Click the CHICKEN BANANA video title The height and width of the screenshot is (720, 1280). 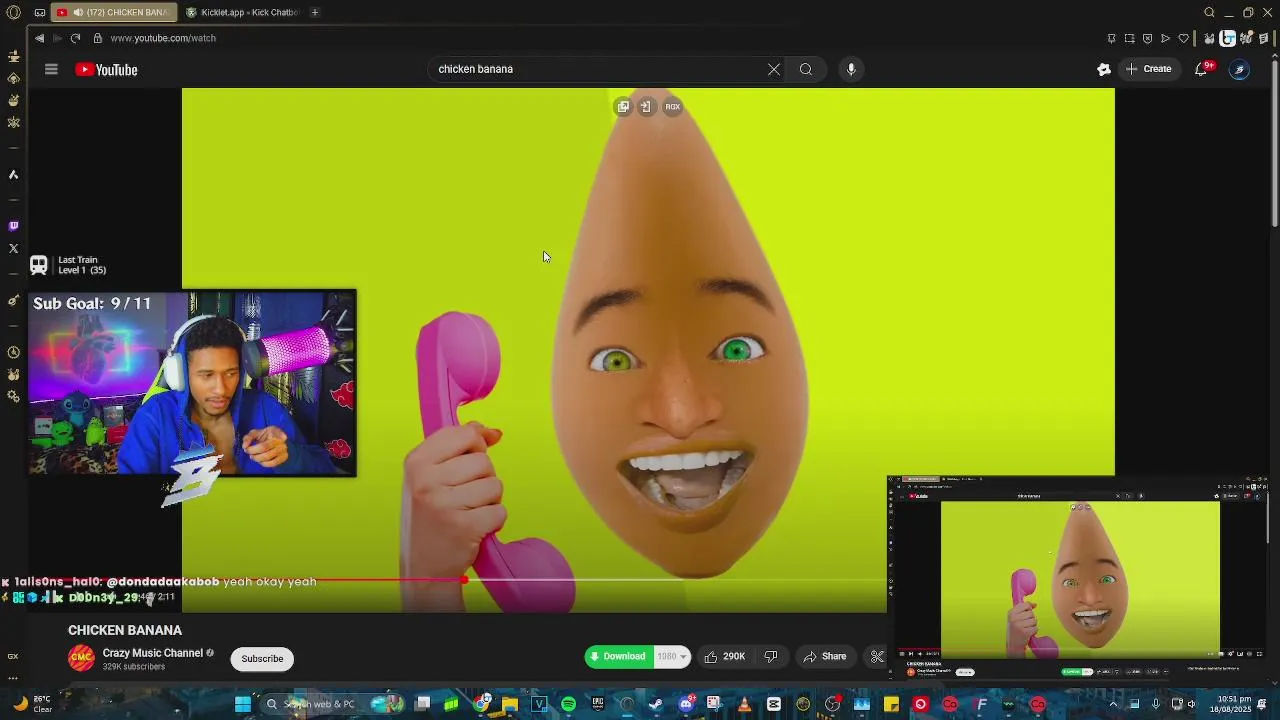[125, 630]
